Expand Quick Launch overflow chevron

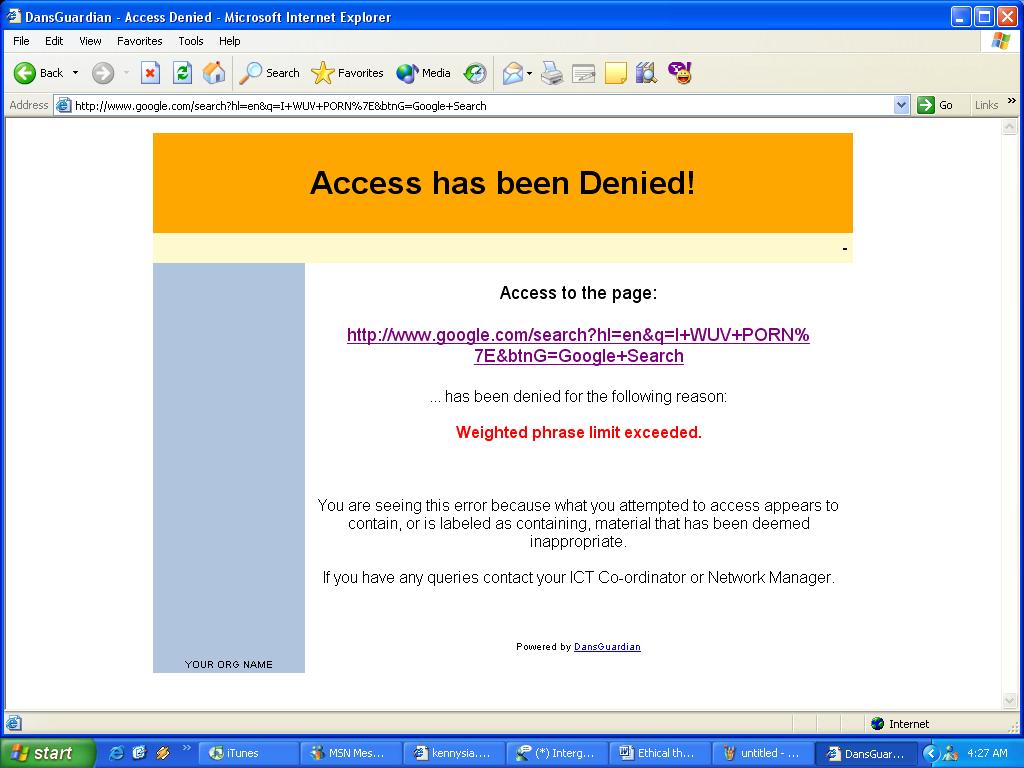click(x=185, y=748)
